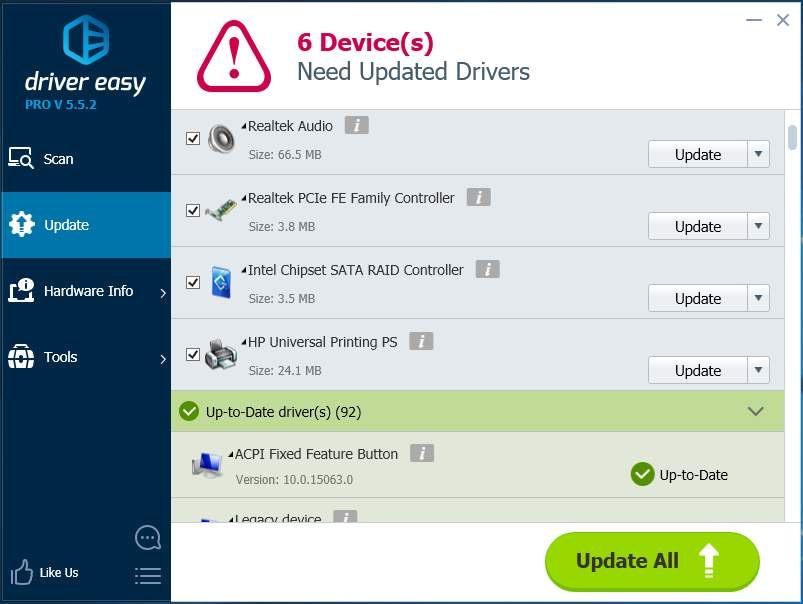Click the PRO V 5.5.2 version label

60,105
